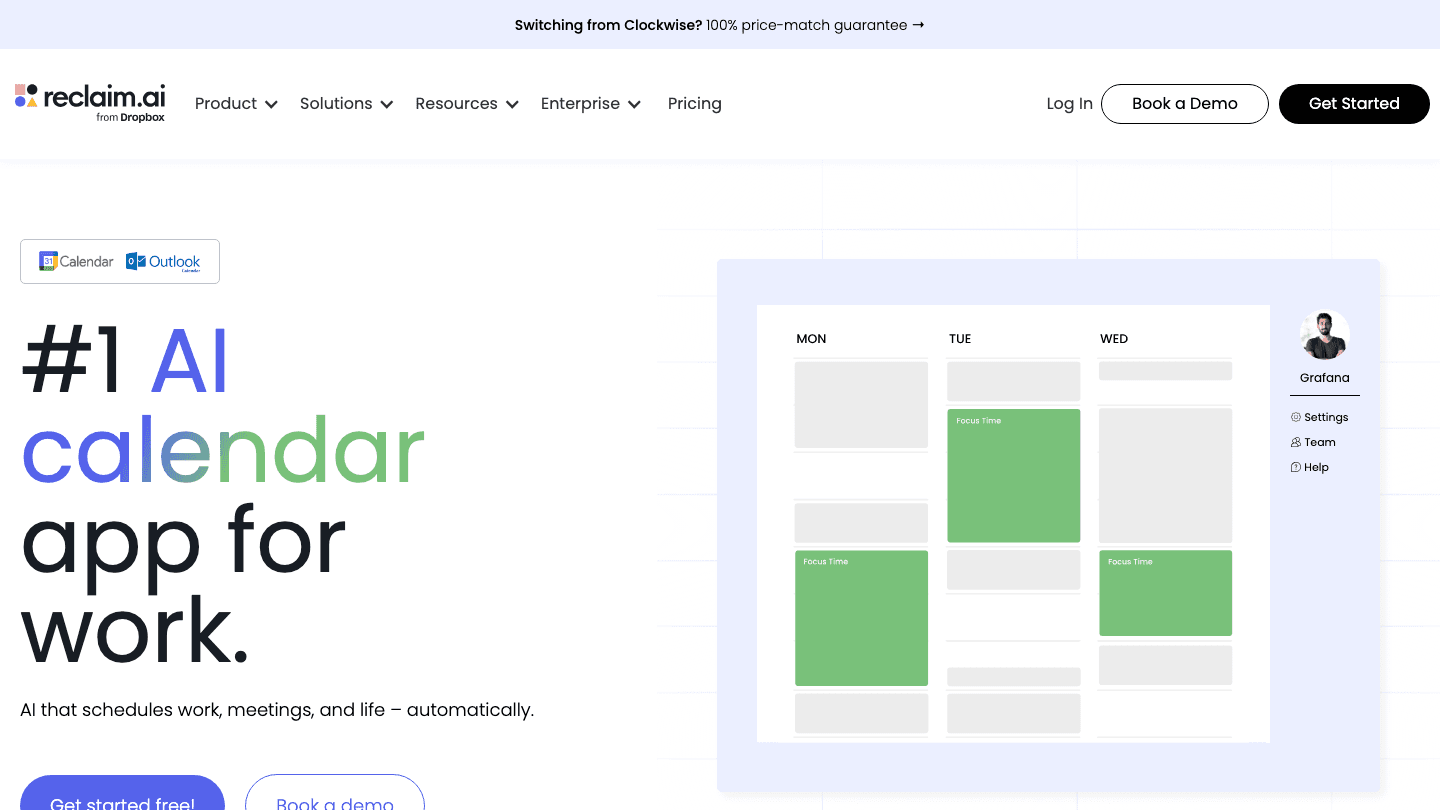Click the Team people icon in mockup
Viewport: 1440px width, 810px height.
pyautogui.click(x=1296, y=442)
